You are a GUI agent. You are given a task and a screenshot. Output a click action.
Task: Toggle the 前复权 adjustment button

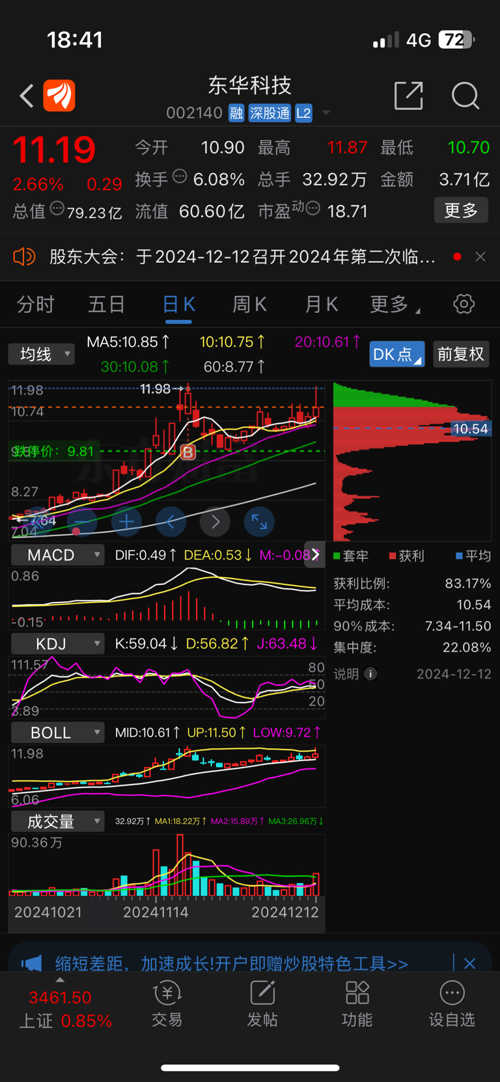[461, 354]
